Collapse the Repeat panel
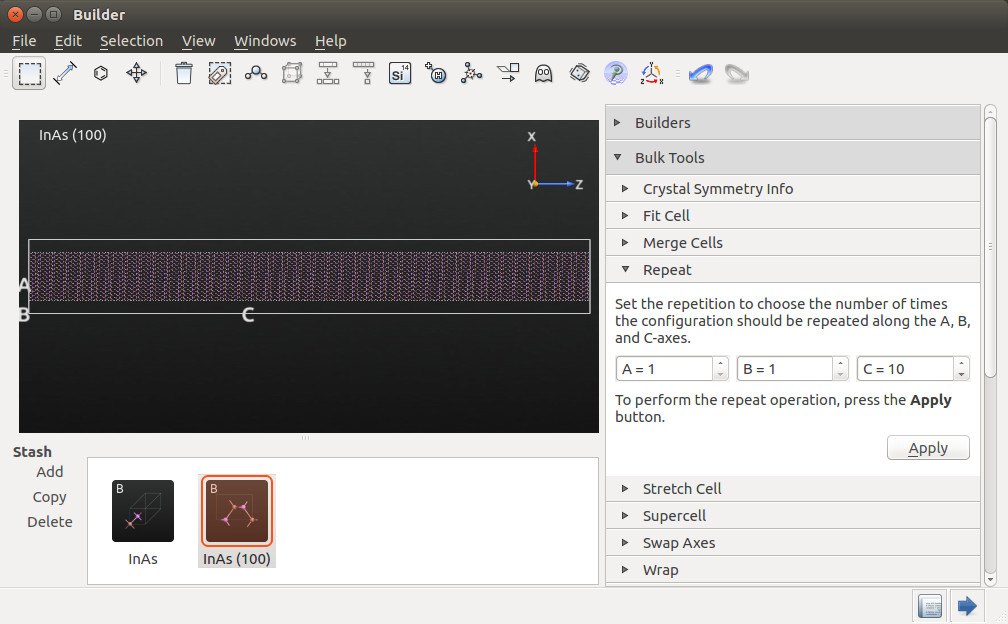 [x=793, y=269]
